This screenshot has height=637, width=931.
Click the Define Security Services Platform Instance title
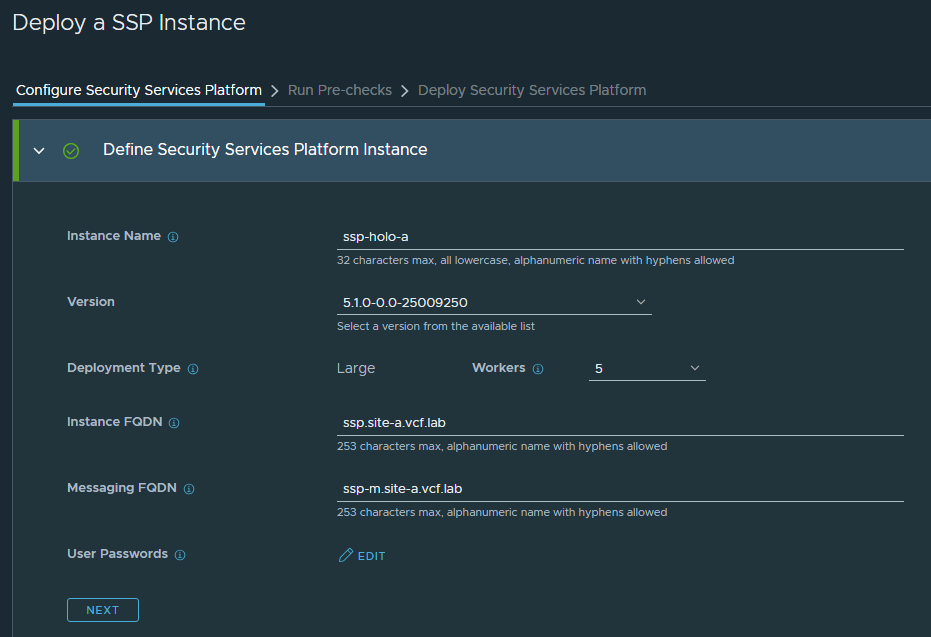coord(265,150)
